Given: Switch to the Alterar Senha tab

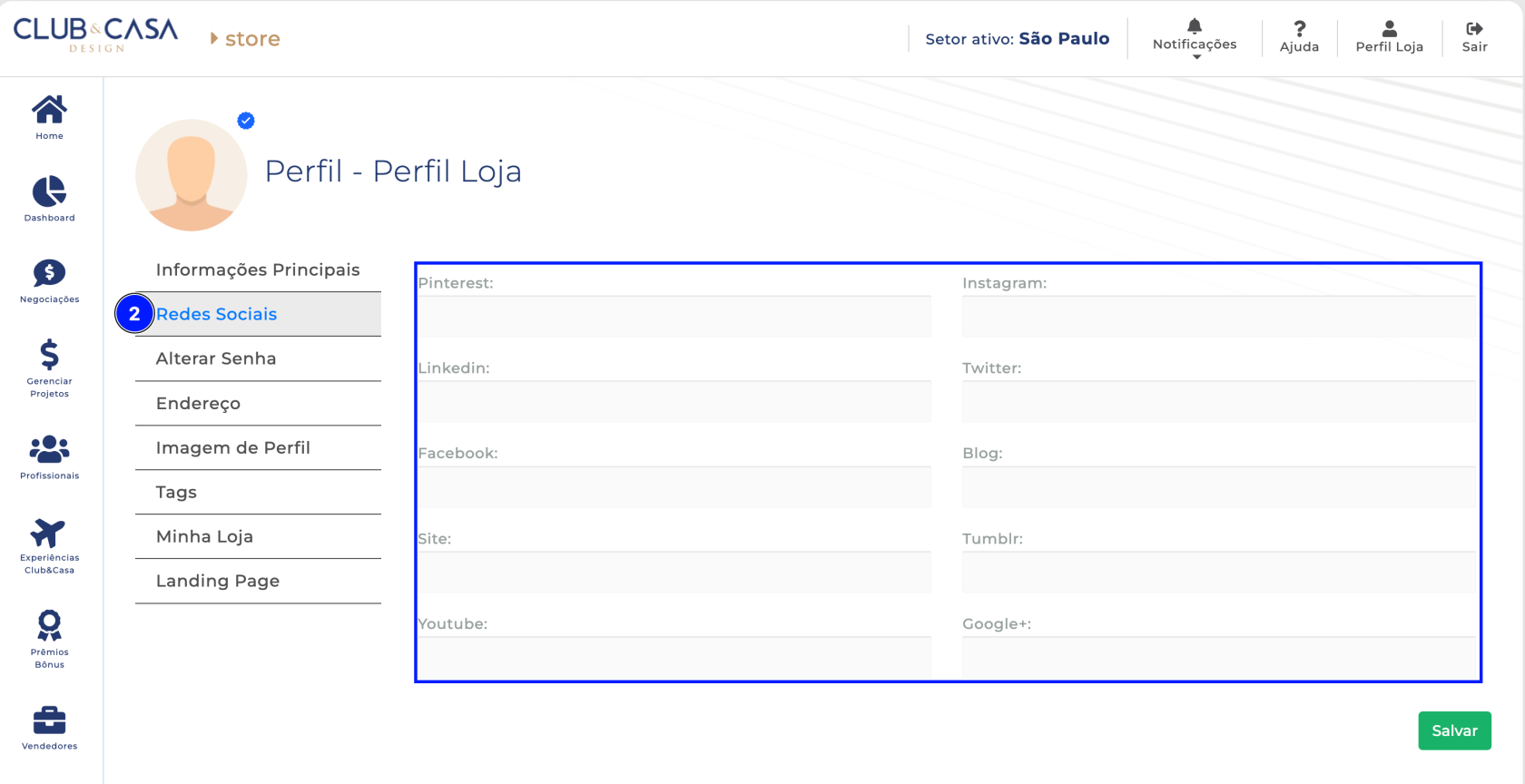Looking at the screenshot, I should 216,358.
